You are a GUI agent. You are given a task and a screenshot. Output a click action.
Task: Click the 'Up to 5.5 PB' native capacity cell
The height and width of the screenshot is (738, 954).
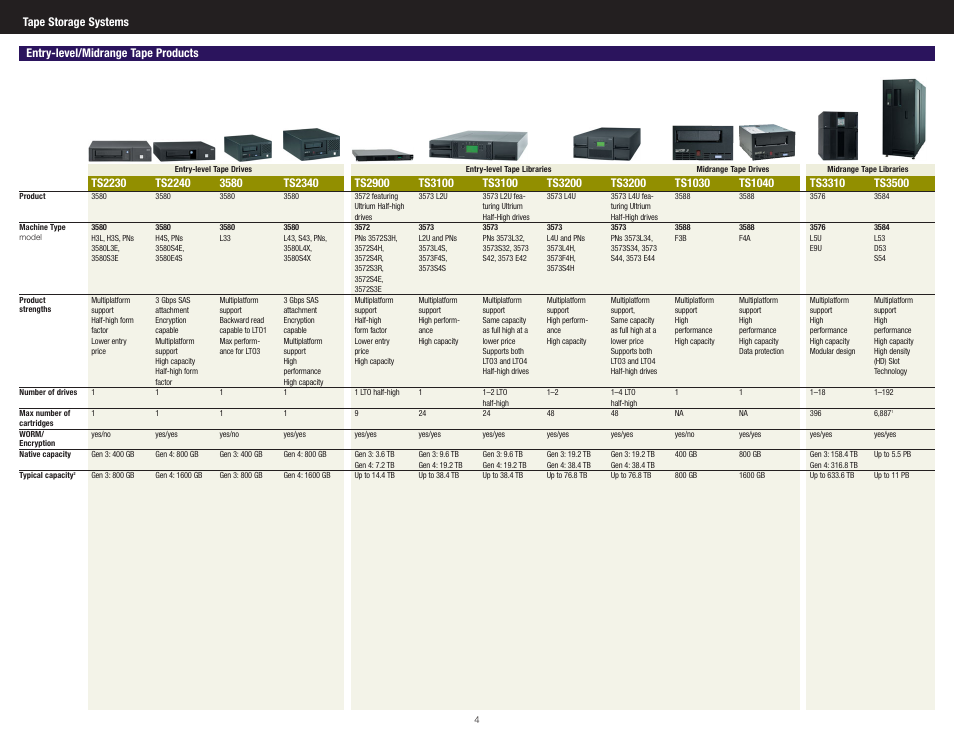893,454
